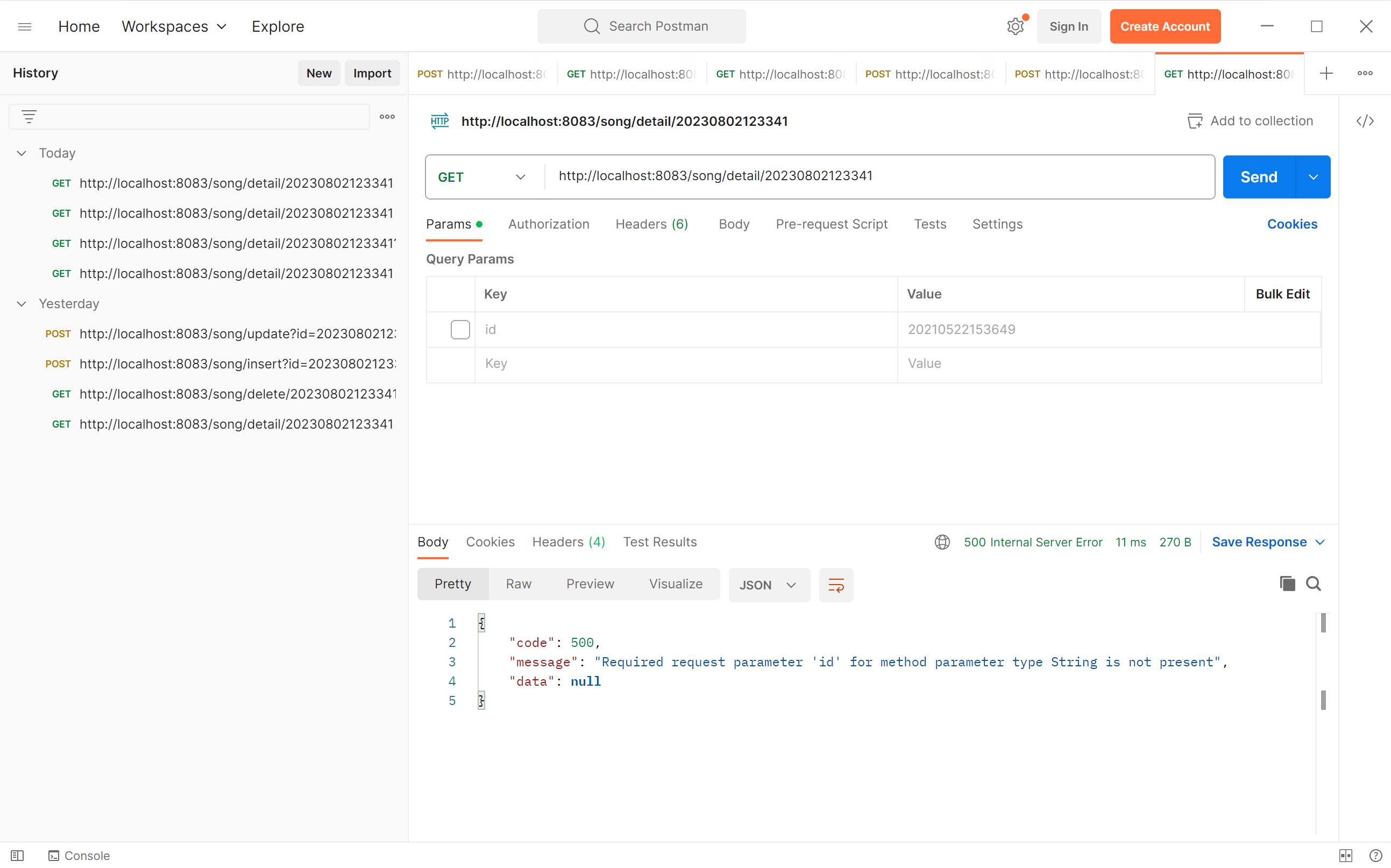Open the settings gear icon
This screenshot has height=868, width=1391.
[1015, 26]
